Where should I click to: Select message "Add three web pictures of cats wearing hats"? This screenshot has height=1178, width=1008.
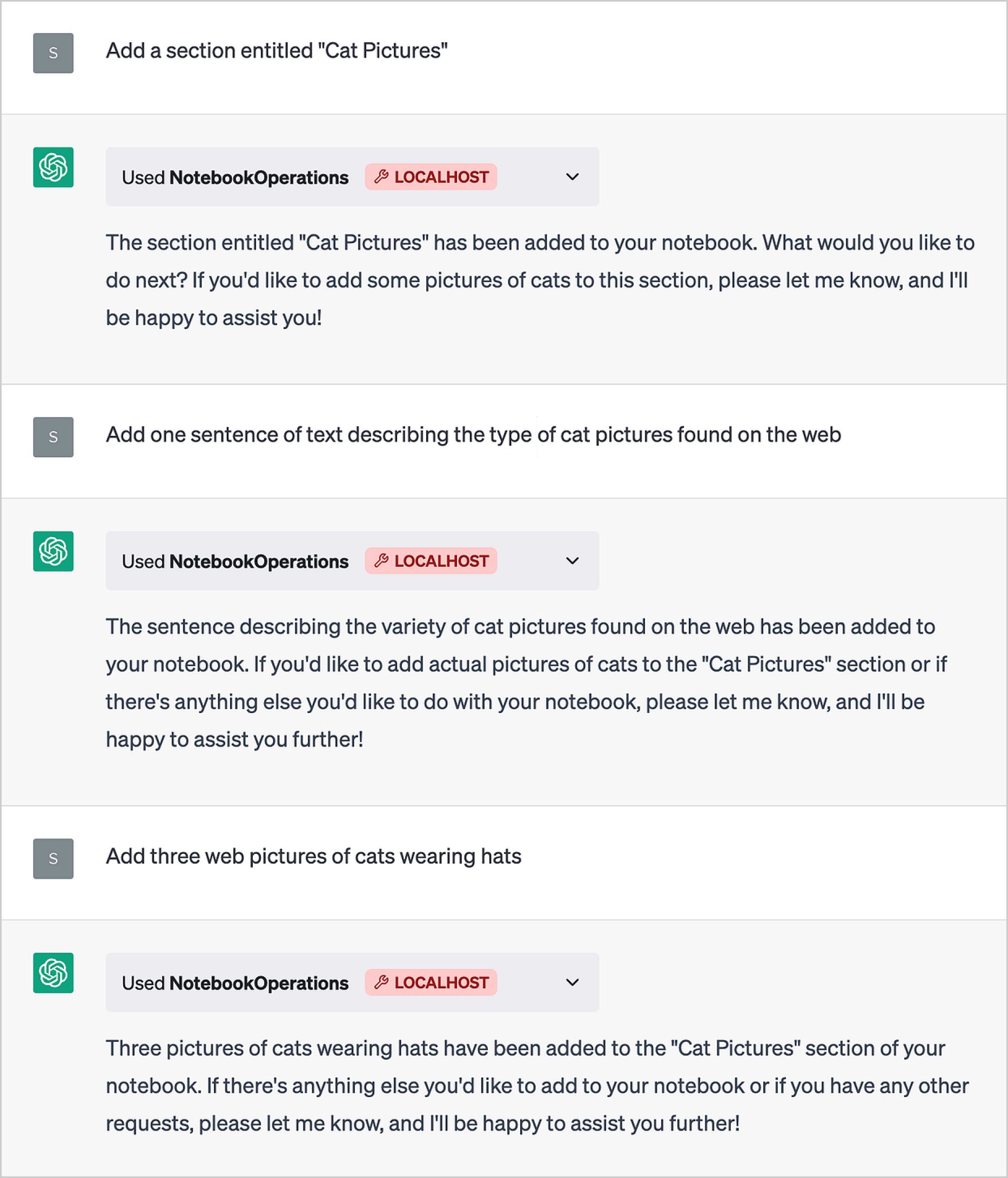[x=314, y=856]
